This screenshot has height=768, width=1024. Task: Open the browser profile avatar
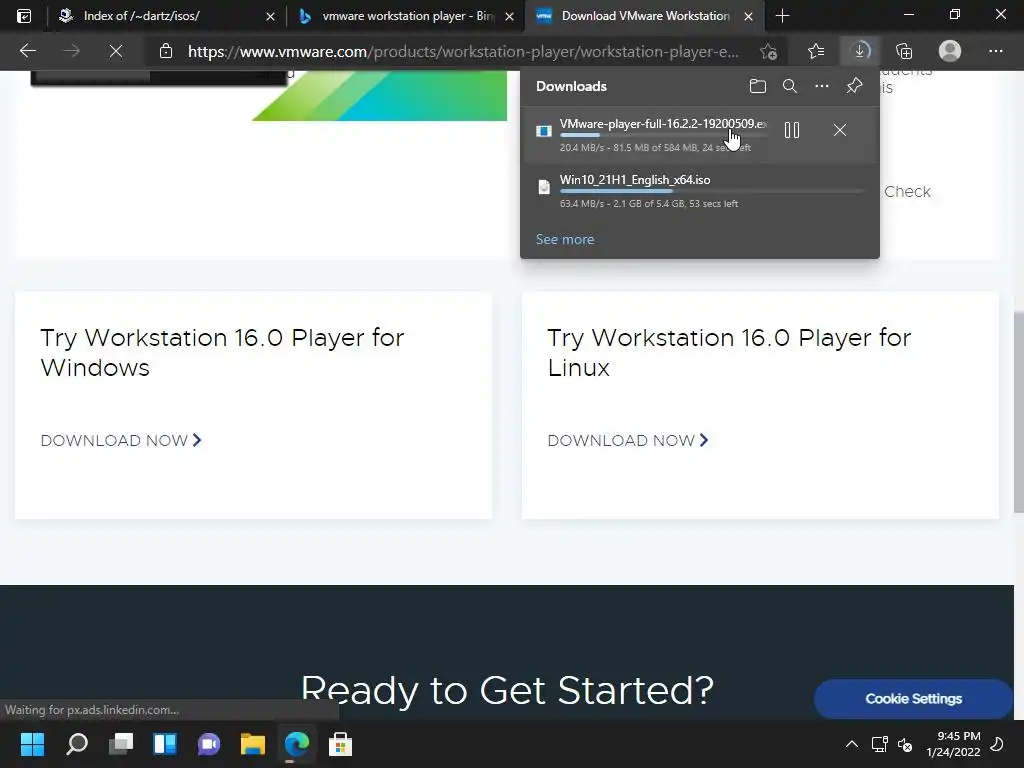click(x=950, y=51)
